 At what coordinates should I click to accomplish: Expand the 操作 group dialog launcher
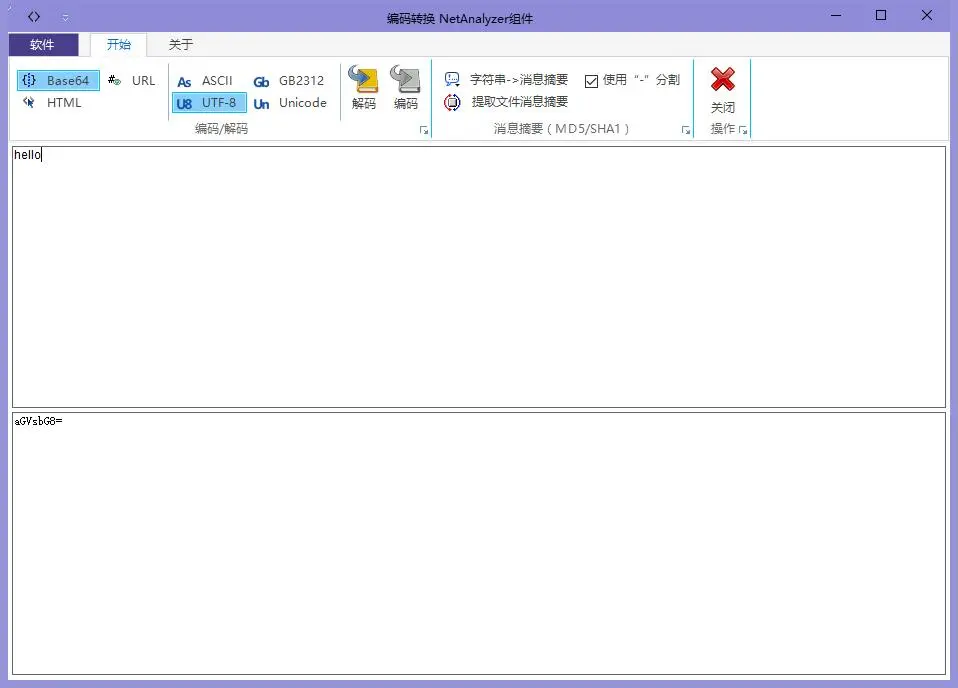[743, 130]
